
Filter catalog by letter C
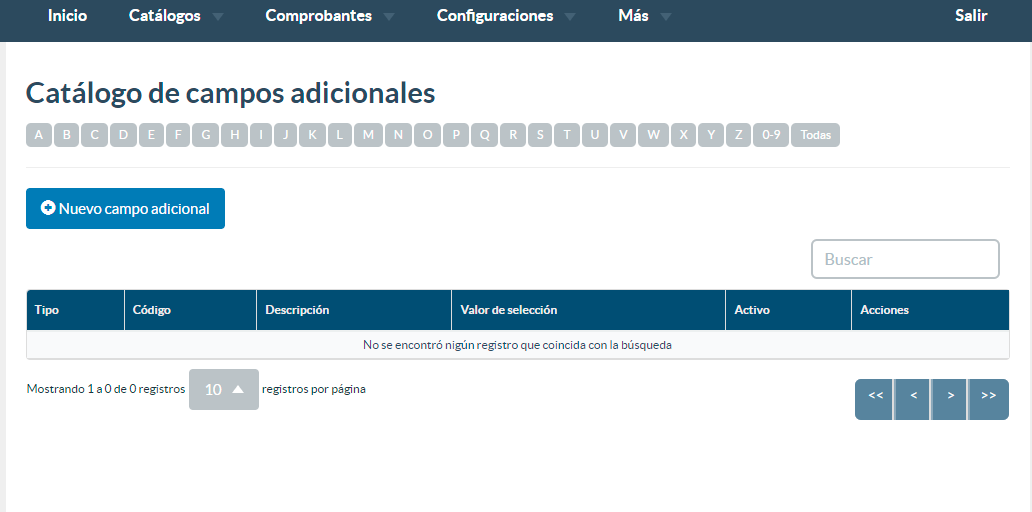[94, 135]
